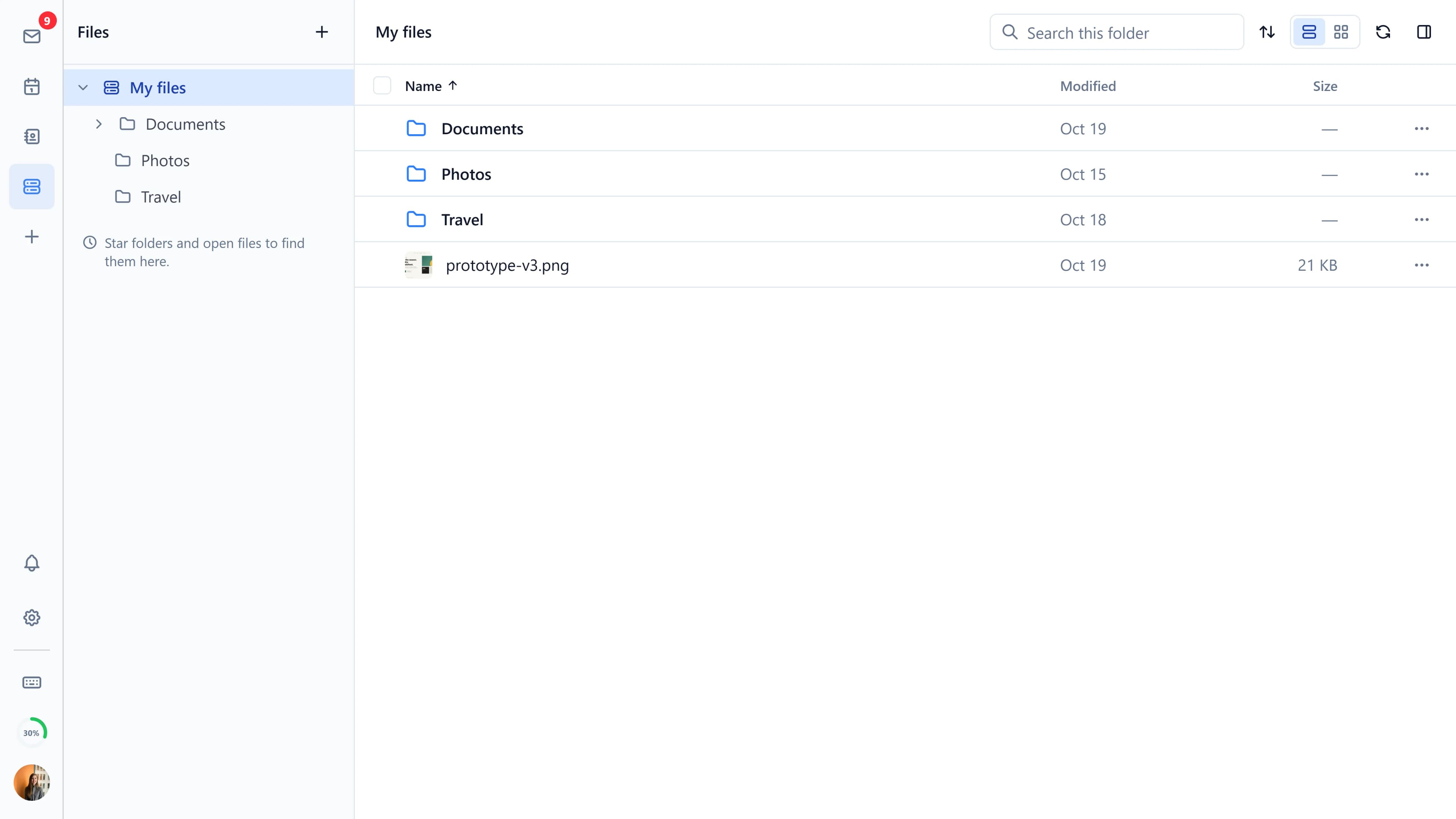Refresh the folder contents
The image size is (1456, 819).
point(1383,31)
